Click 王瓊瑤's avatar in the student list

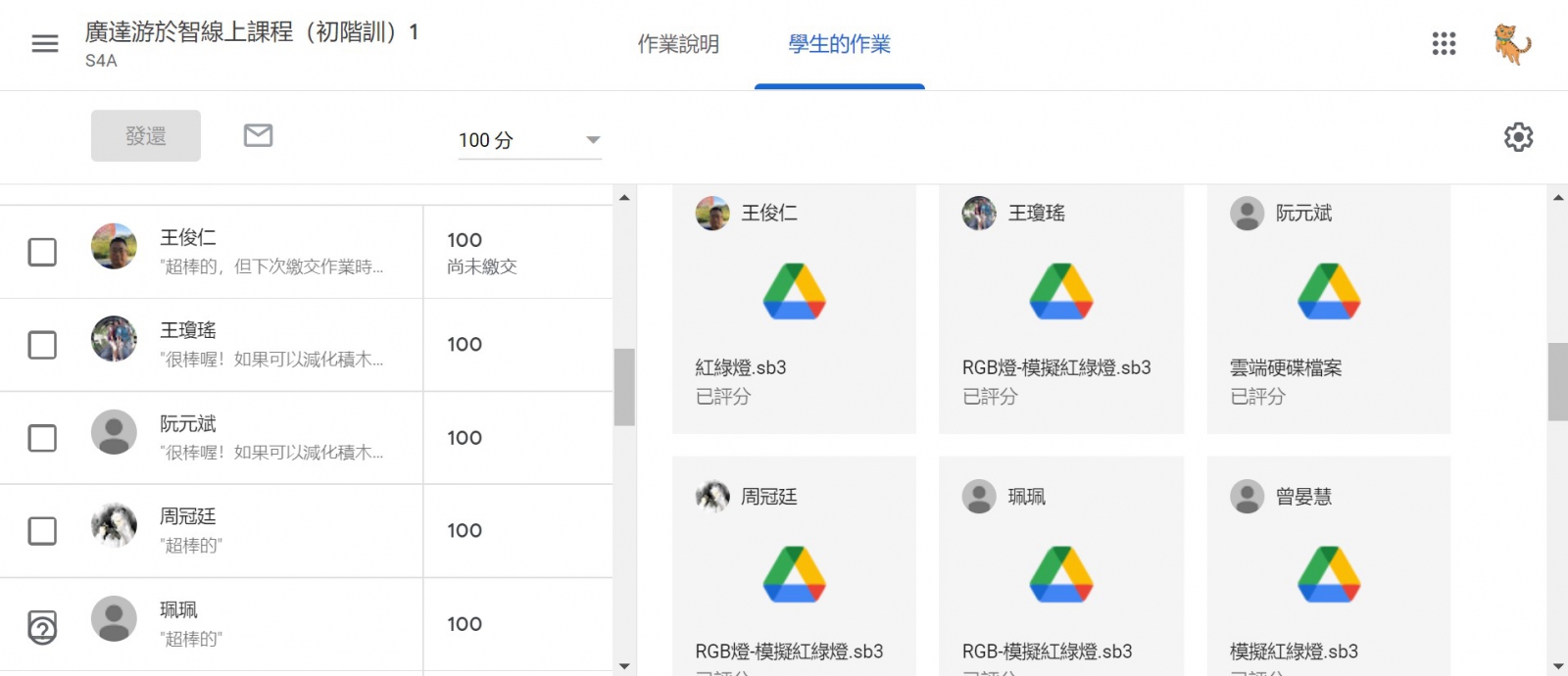(x=114, y=339)
